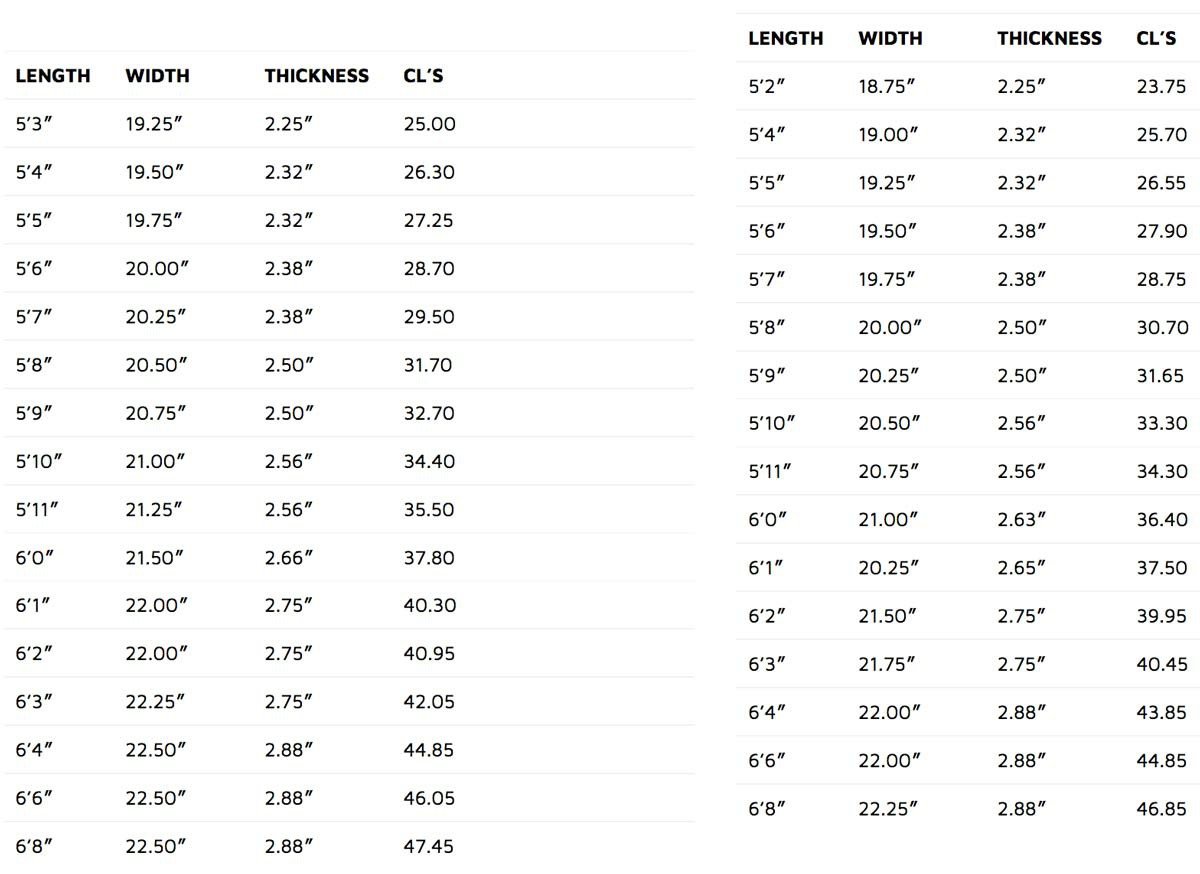The image size is (1200, 874).
Task: Click the CL'S header in the right table
Action: point(1156,39)
